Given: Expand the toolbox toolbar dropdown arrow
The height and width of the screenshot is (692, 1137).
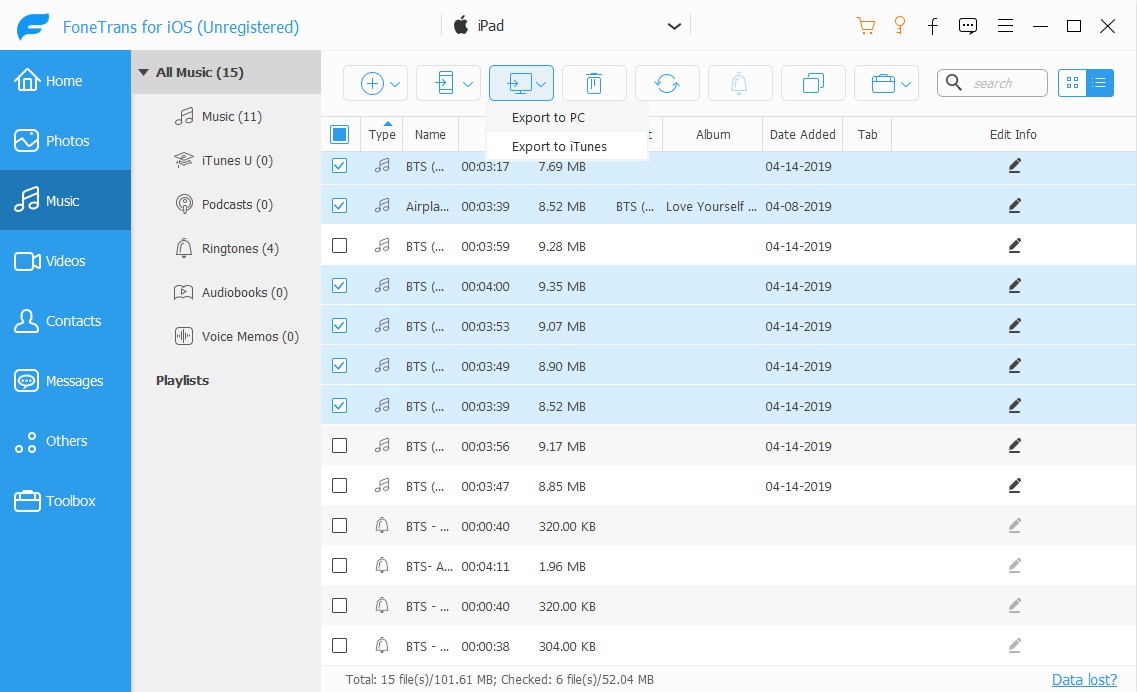Looking at the screenshot, I should [x=906, y=84].
